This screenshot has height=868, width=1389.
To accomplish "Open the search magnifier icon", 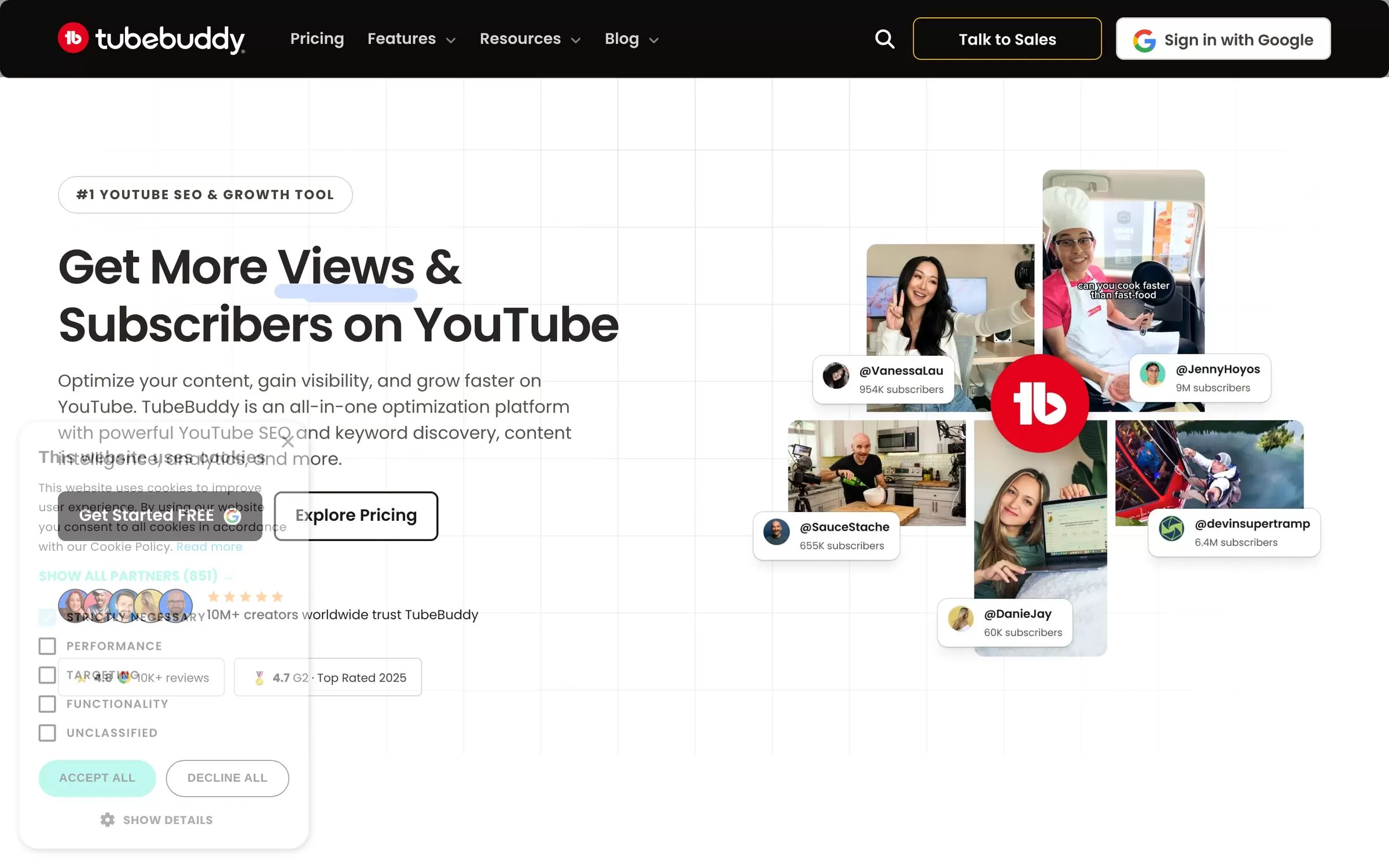I will [x=884, y=39].
